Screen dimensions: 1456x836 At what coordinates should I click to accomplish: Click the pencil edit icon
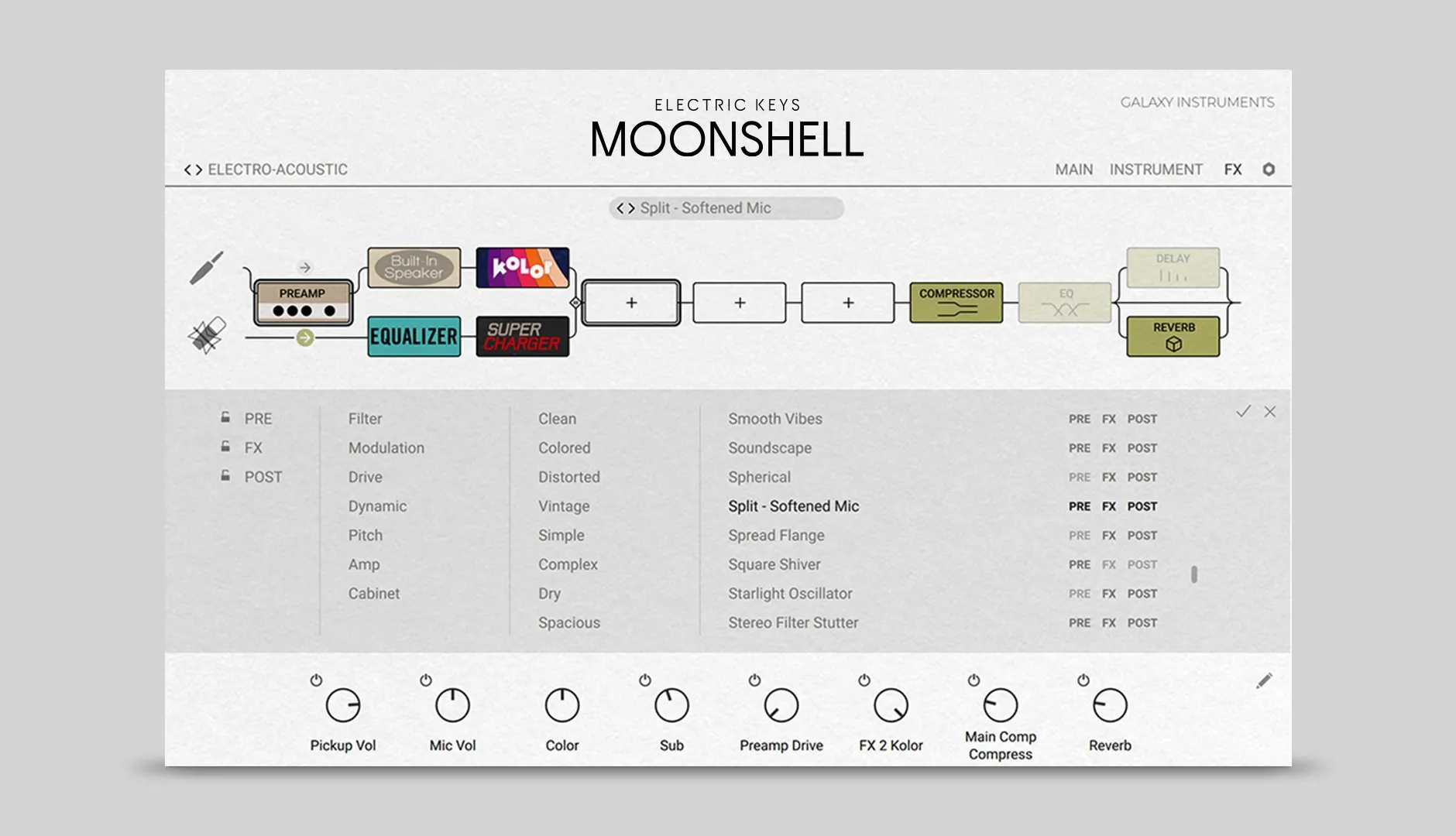tap(1264, 681)
